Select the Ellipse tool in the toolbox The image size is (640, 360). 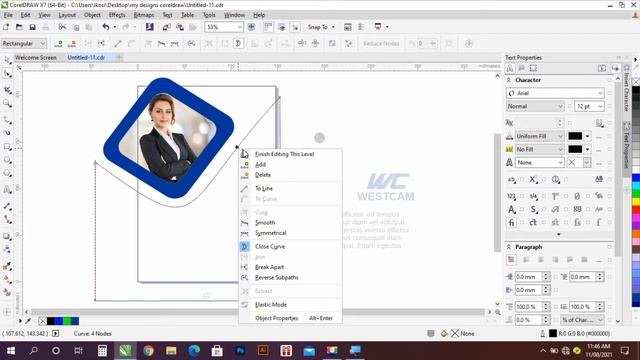(x=7, y=160)
